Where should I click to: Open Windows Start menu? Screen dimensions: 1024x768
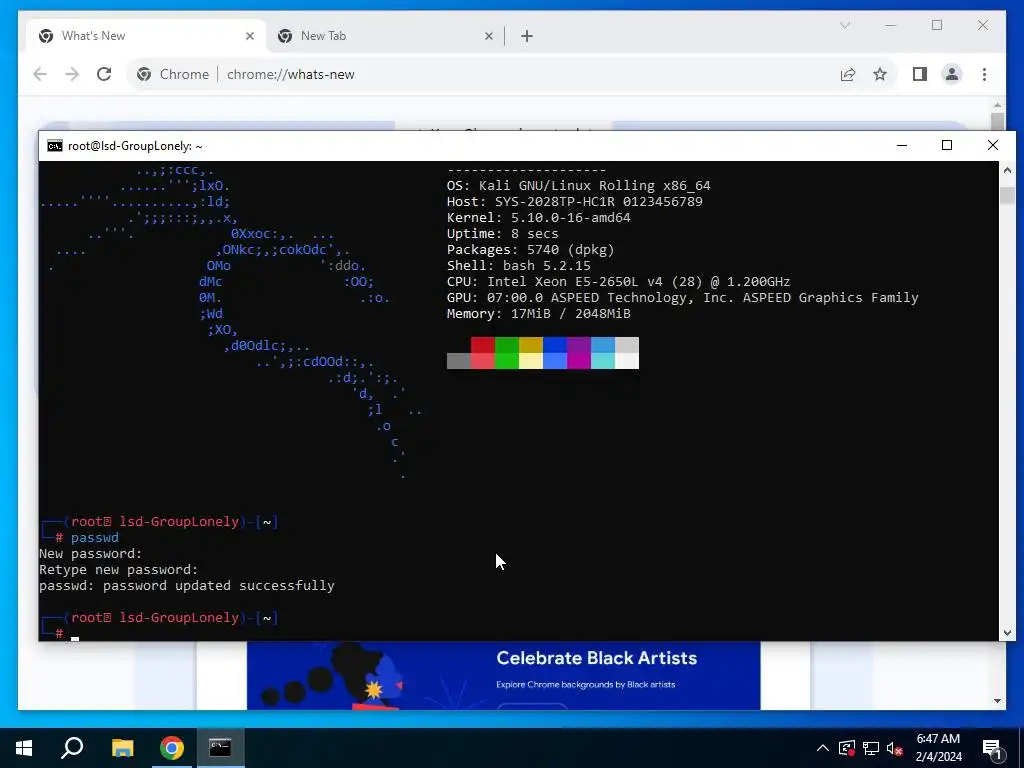tap(24, 748)
